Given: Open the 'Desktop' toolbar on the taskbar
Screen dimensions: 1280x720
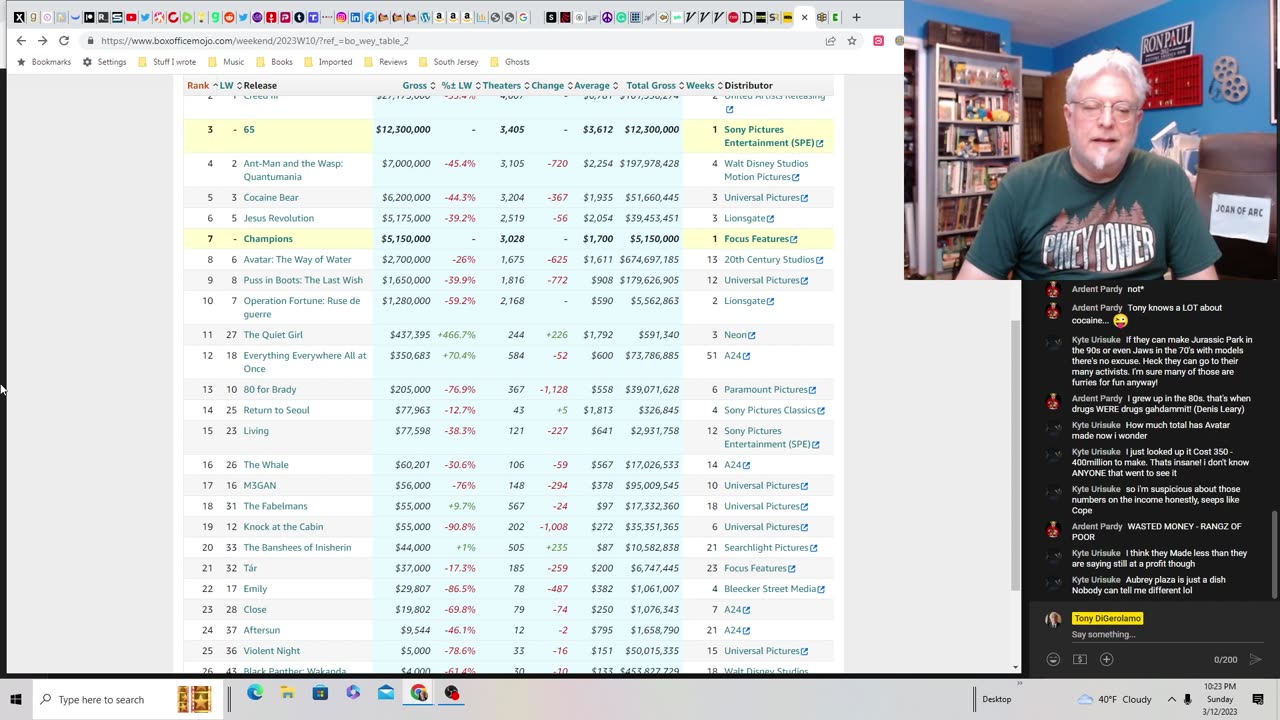Looking at the screenshot, I should (996, 699).
